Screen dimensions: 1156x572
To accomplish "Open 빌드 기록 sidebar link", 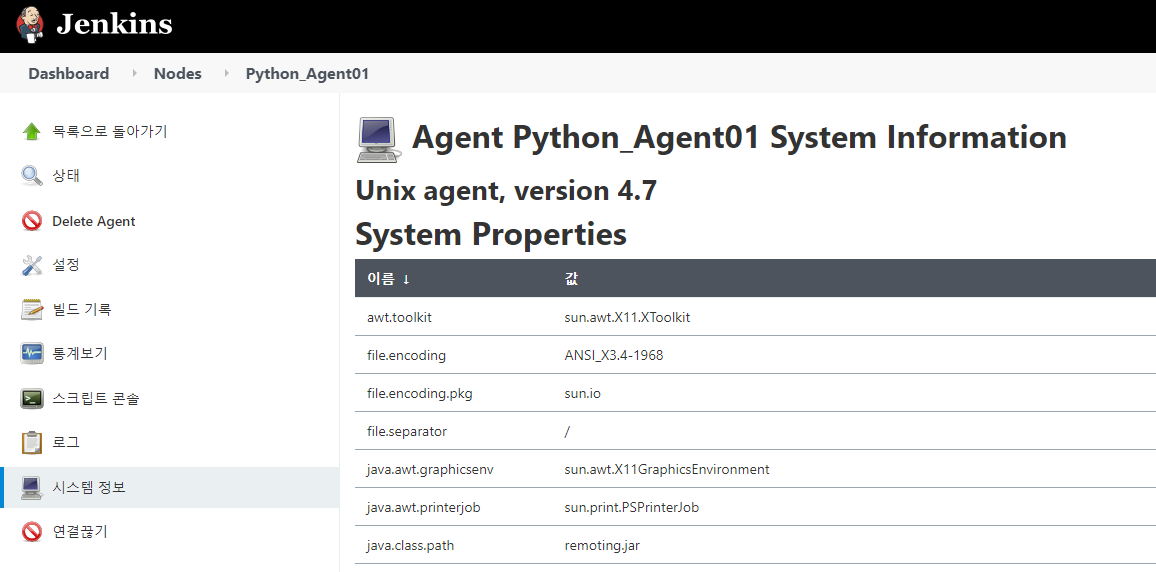I will tap(82, 310).
